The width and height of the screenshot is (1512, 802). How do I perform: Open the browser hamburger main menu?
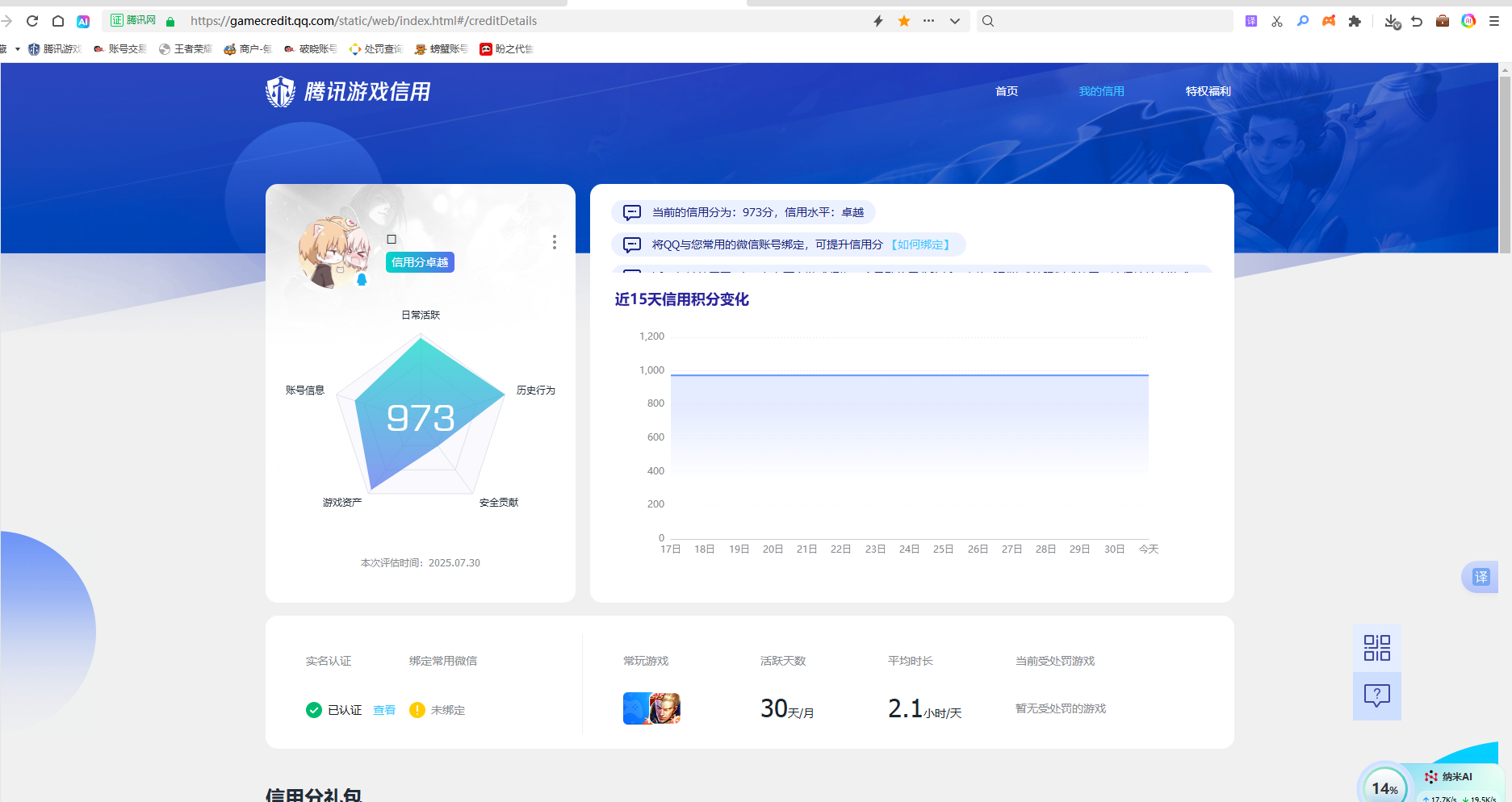pyautogui.click(x=1494, y=21)
